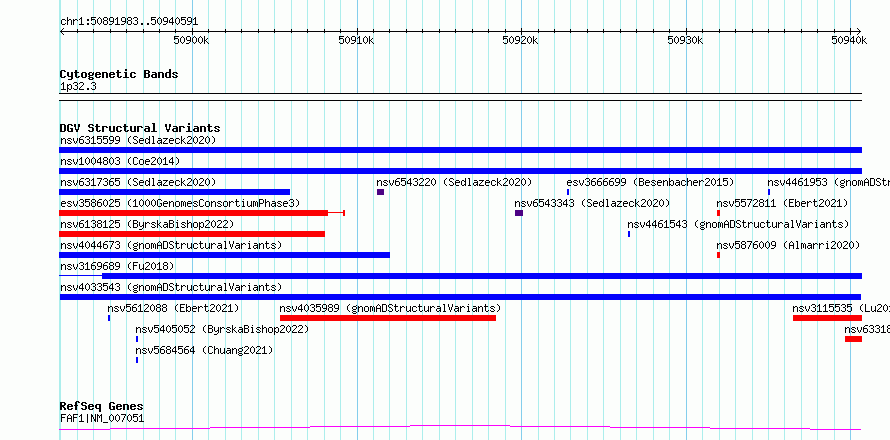Click the blue nsv5405052 marker
Image resolution: width=890 pixels, height=440 pixels.
(x=137, y=339)
